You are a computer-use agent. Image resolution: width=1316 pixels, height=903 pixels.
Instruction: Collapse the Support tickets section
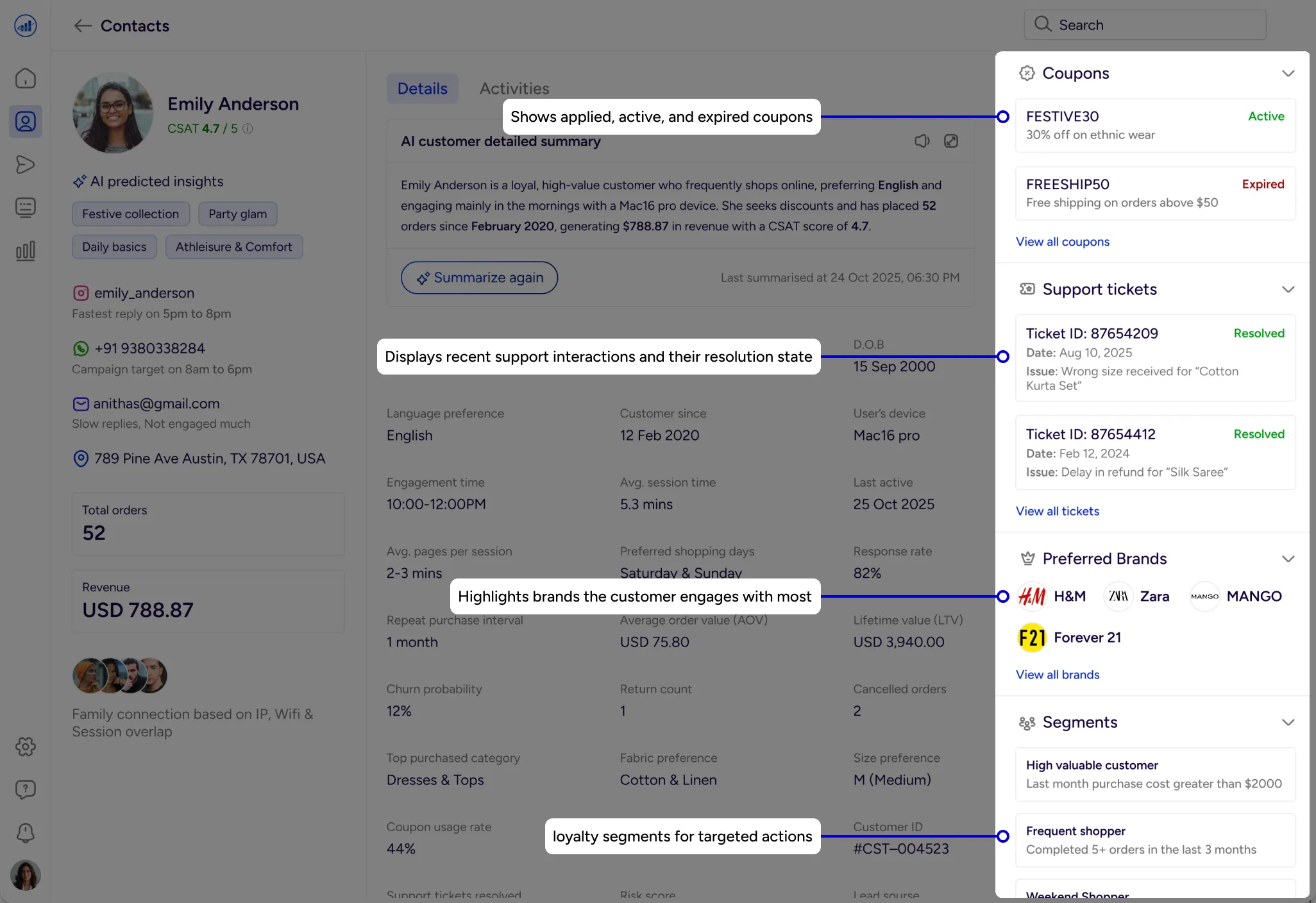[x=1288, y=289]
